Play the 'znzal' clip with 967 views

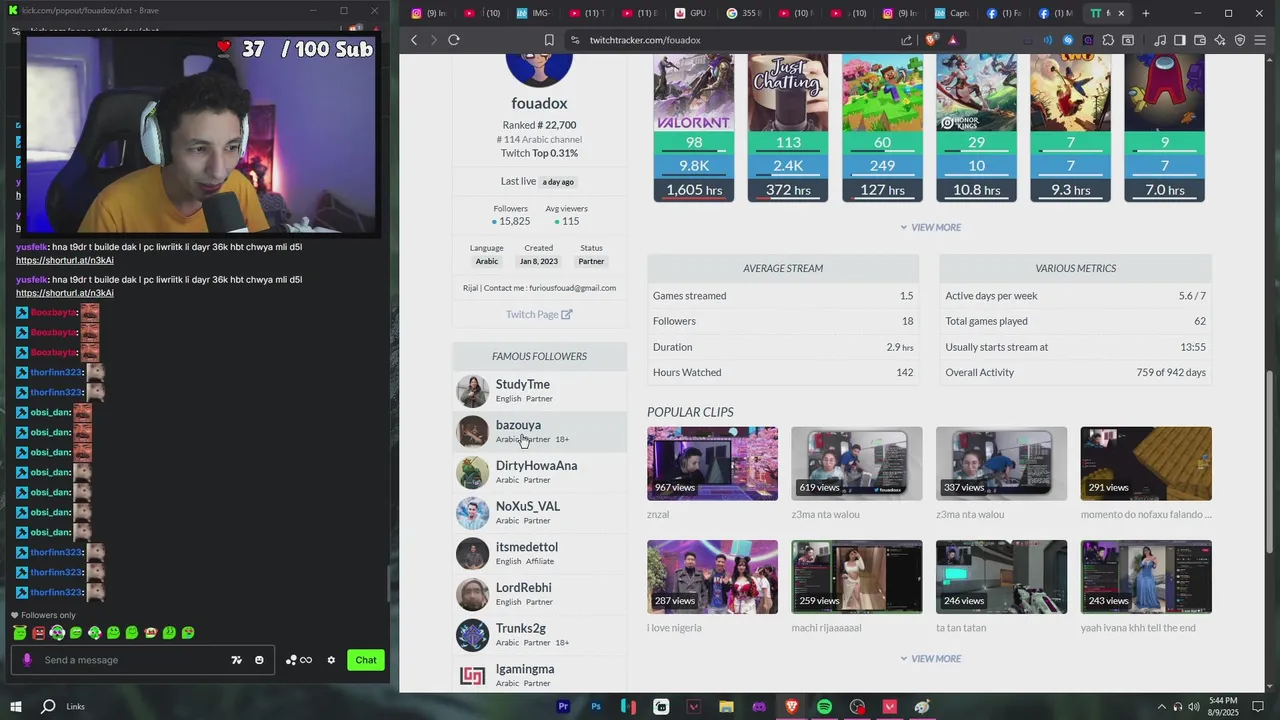pyautogui.click(x=712, y=464)
